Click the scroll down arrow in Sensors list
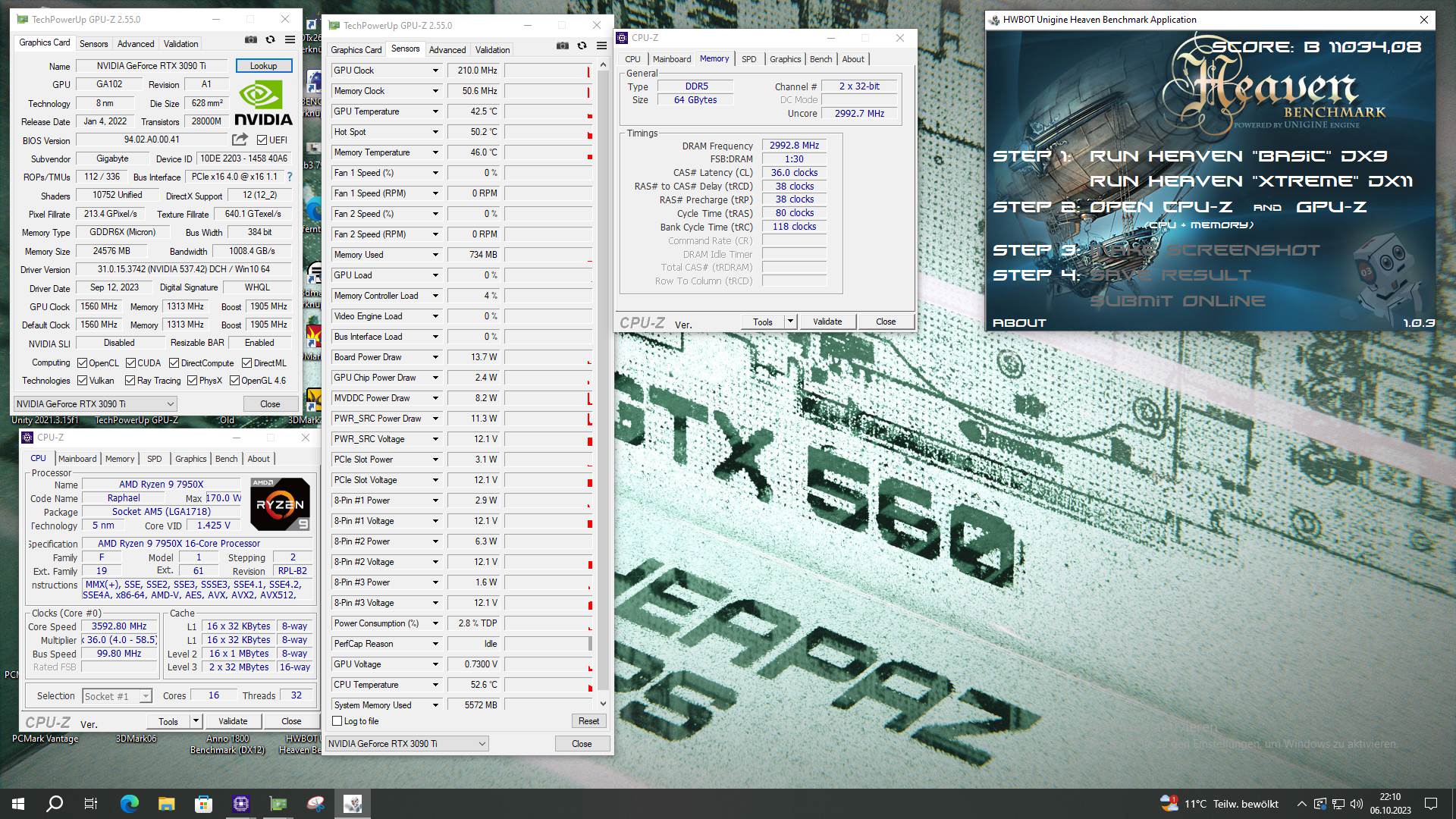The height and width of the screenshot is (819, 1456). tap(603, 704)
